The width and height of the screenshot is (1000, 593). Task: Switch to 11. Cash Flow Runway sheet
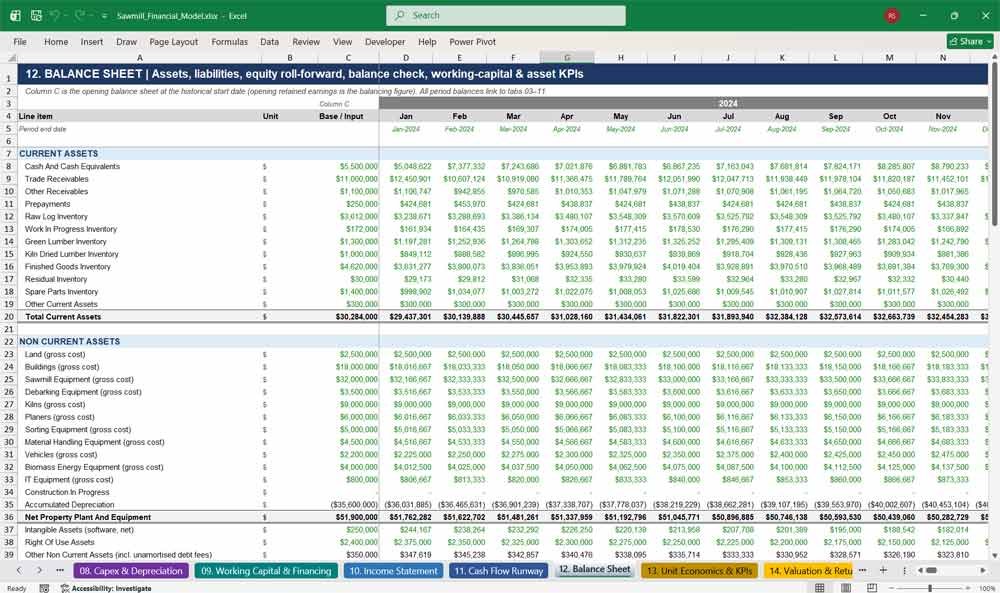point(498,571)
